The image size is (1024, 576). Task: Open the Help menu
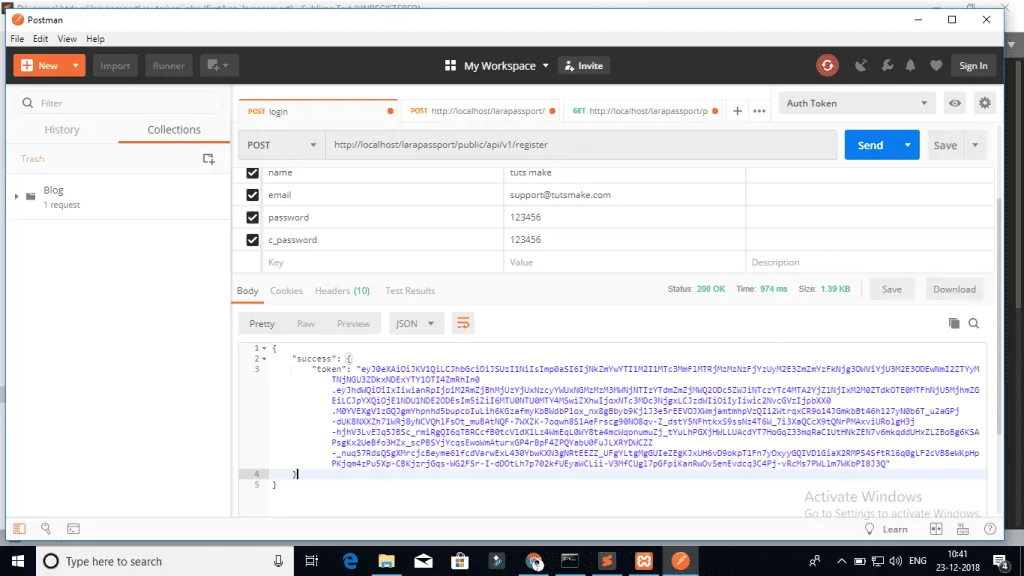tap(95, 39)
